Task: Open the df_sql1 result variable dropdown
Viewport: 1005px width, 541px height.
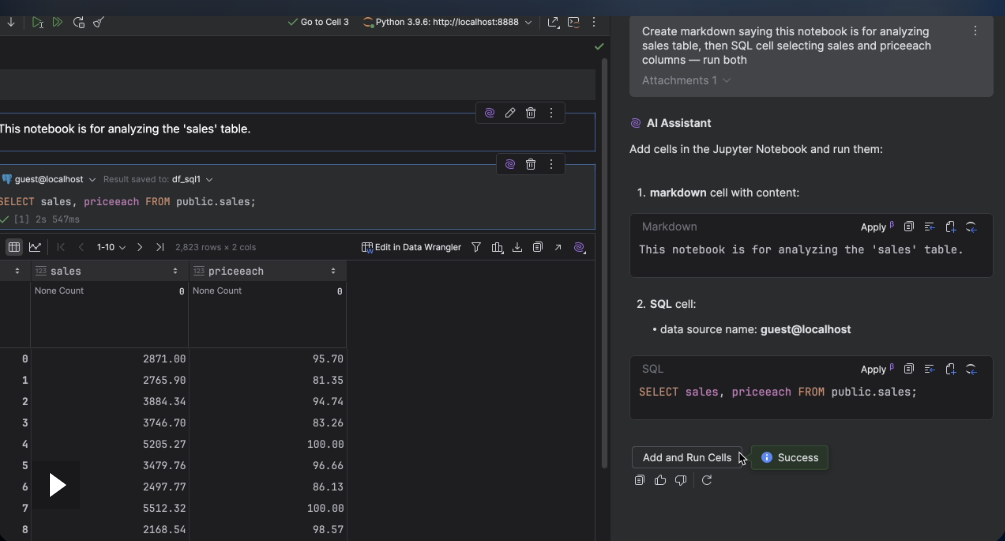Action: (192, 179)
